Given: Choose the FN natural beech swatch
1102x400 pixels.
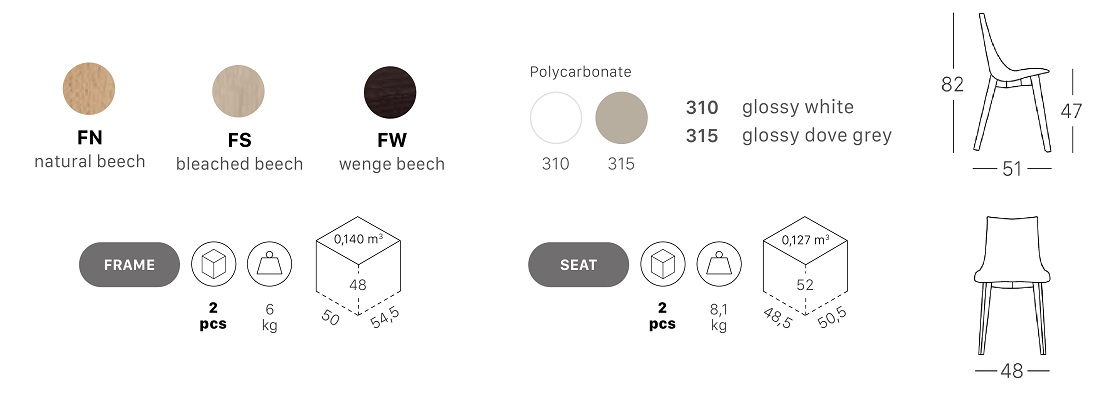Looking at the screenshot, I should (89, 89).
